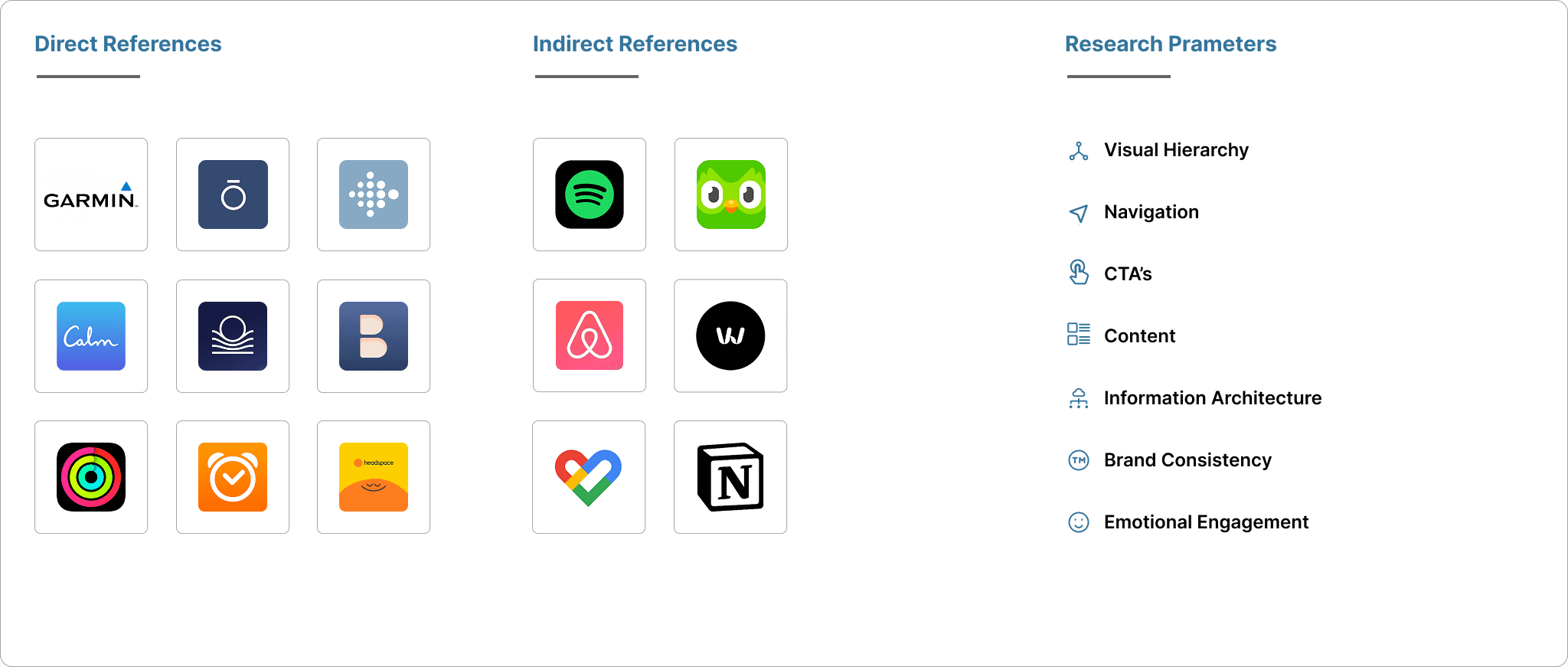
Task: Click the Indirect References heading
Action: point(635,44)
